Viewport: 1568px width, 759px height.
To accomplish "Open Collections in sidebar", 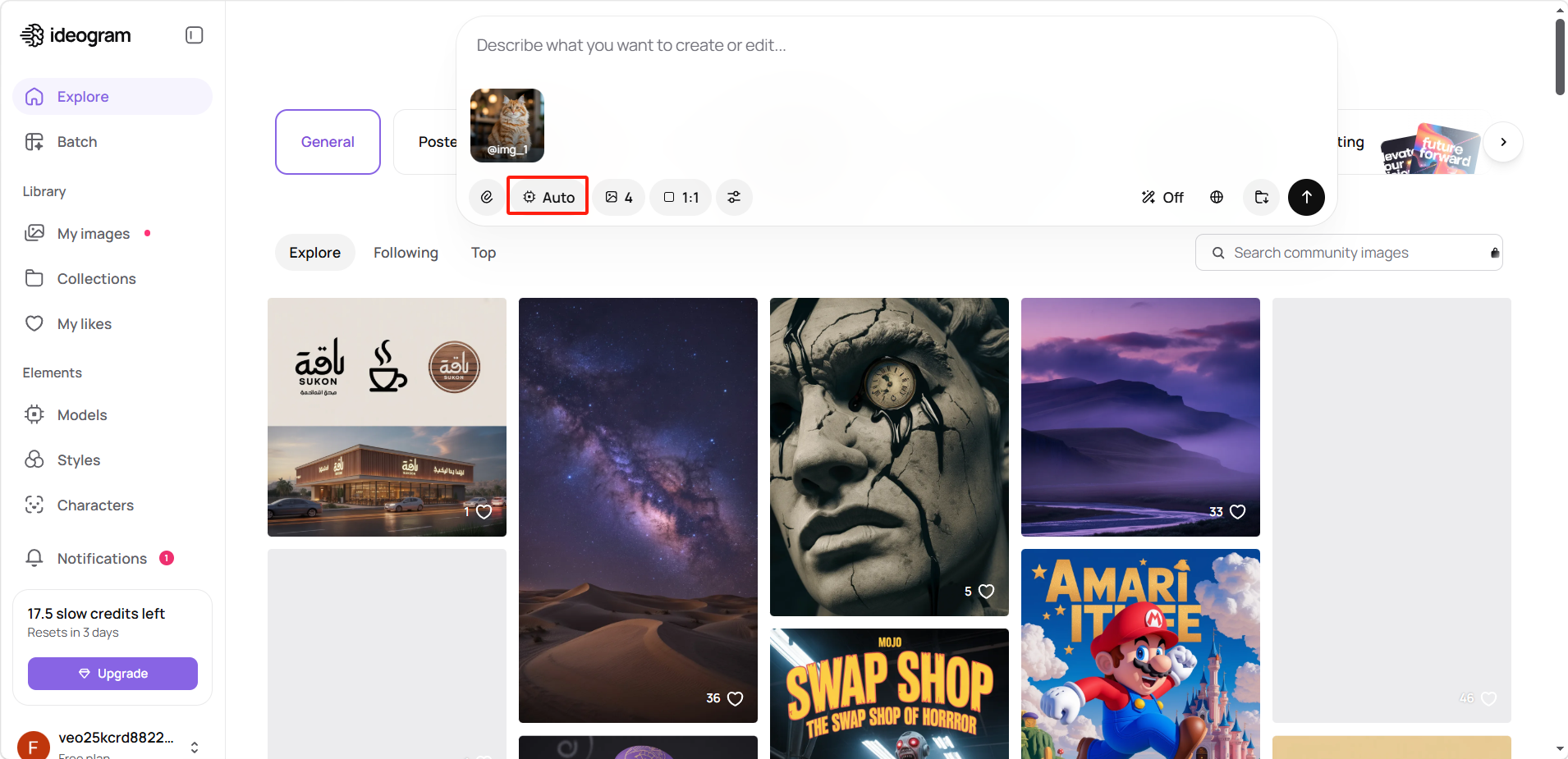I will [112, 279].
